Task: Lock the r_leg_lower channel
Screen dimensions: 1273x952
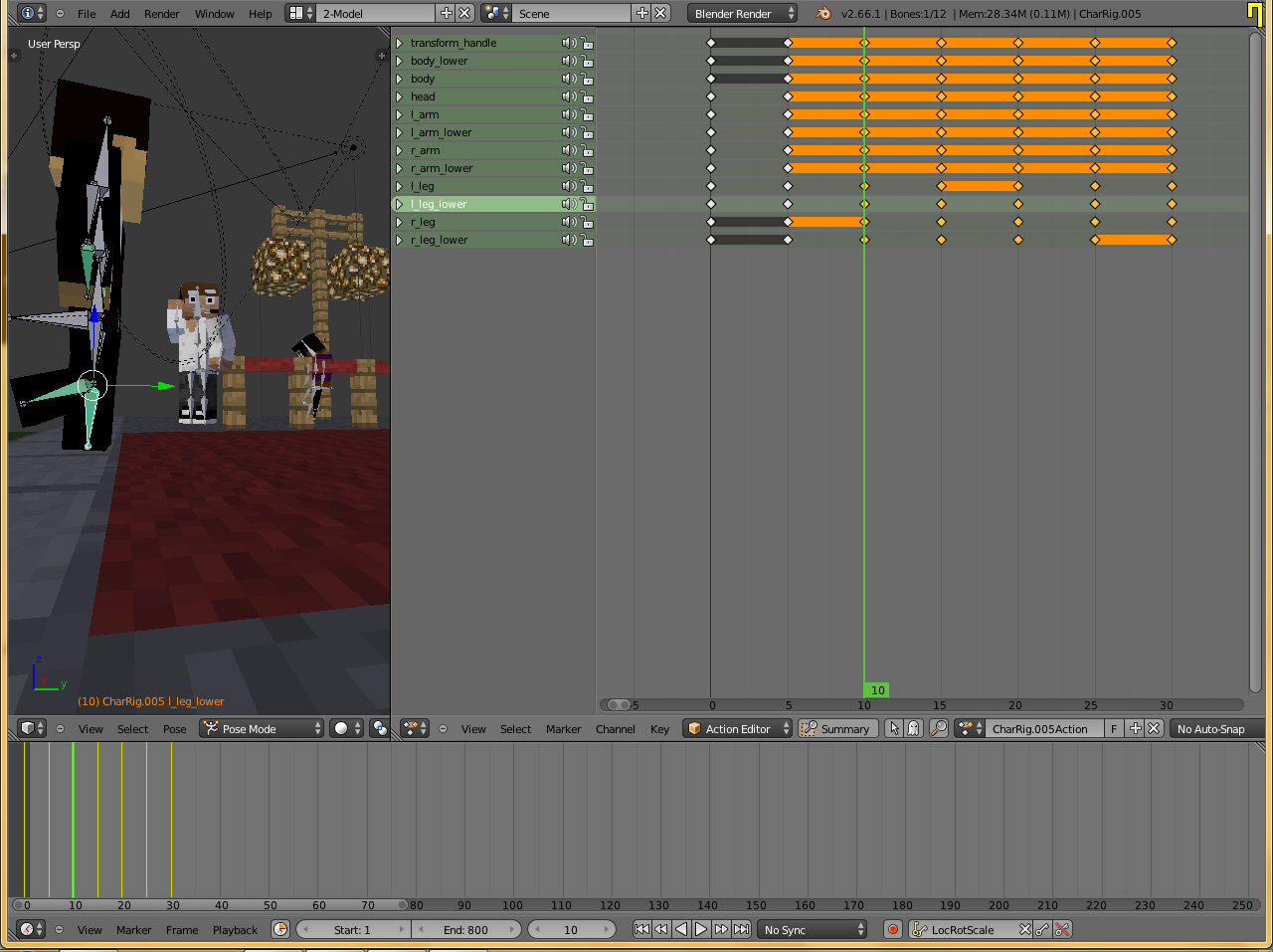Action: [x=587, y=240]
